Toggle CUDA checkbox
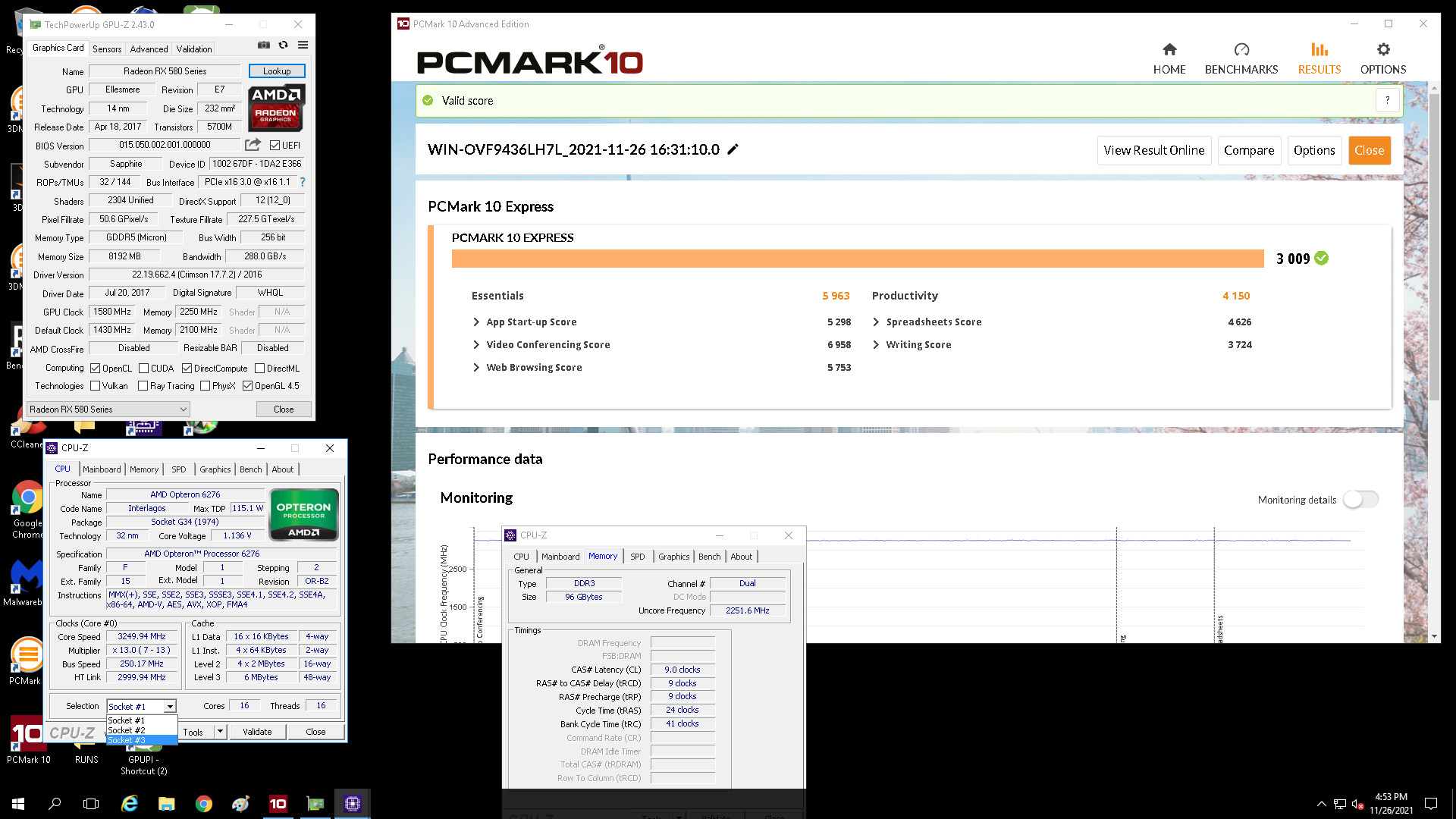 [x=143, y=369]
